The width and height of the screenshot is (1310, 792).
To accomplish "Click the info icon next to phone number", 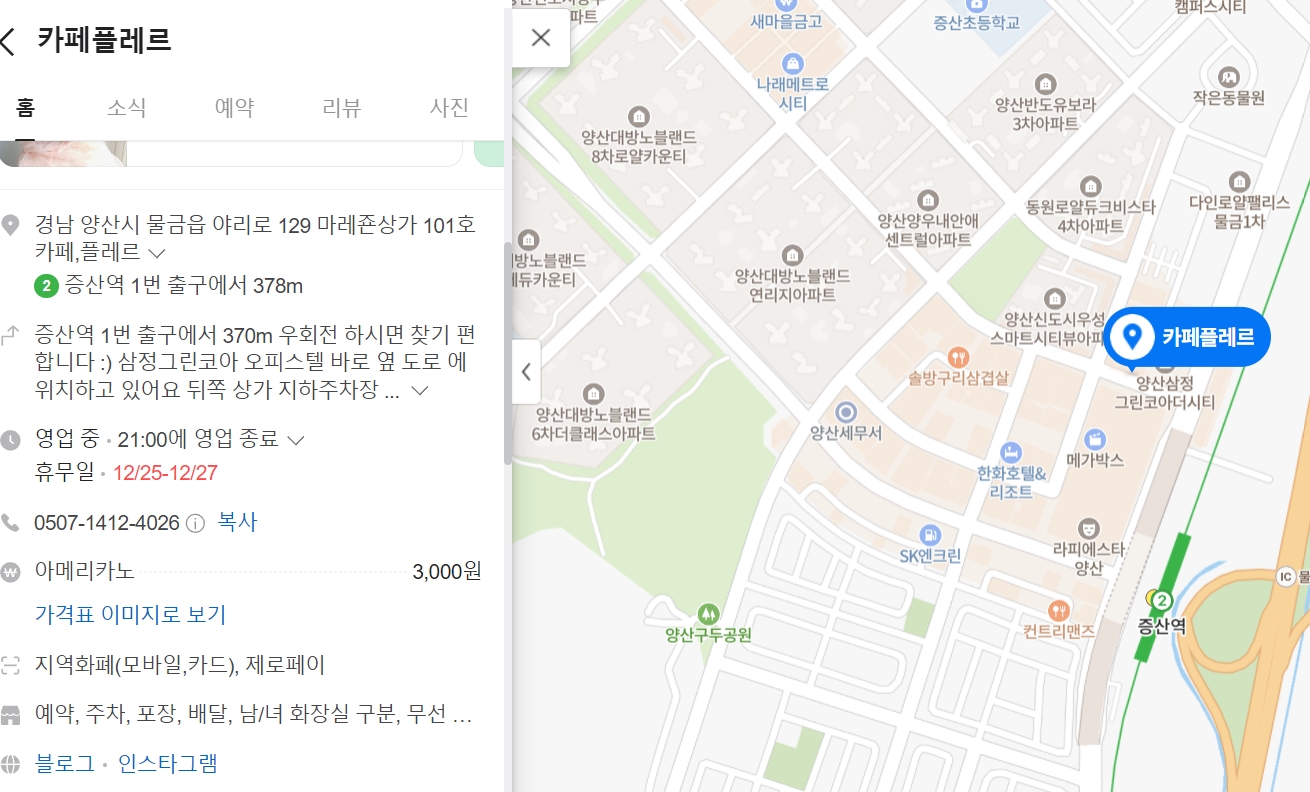I will click(196, 523).
